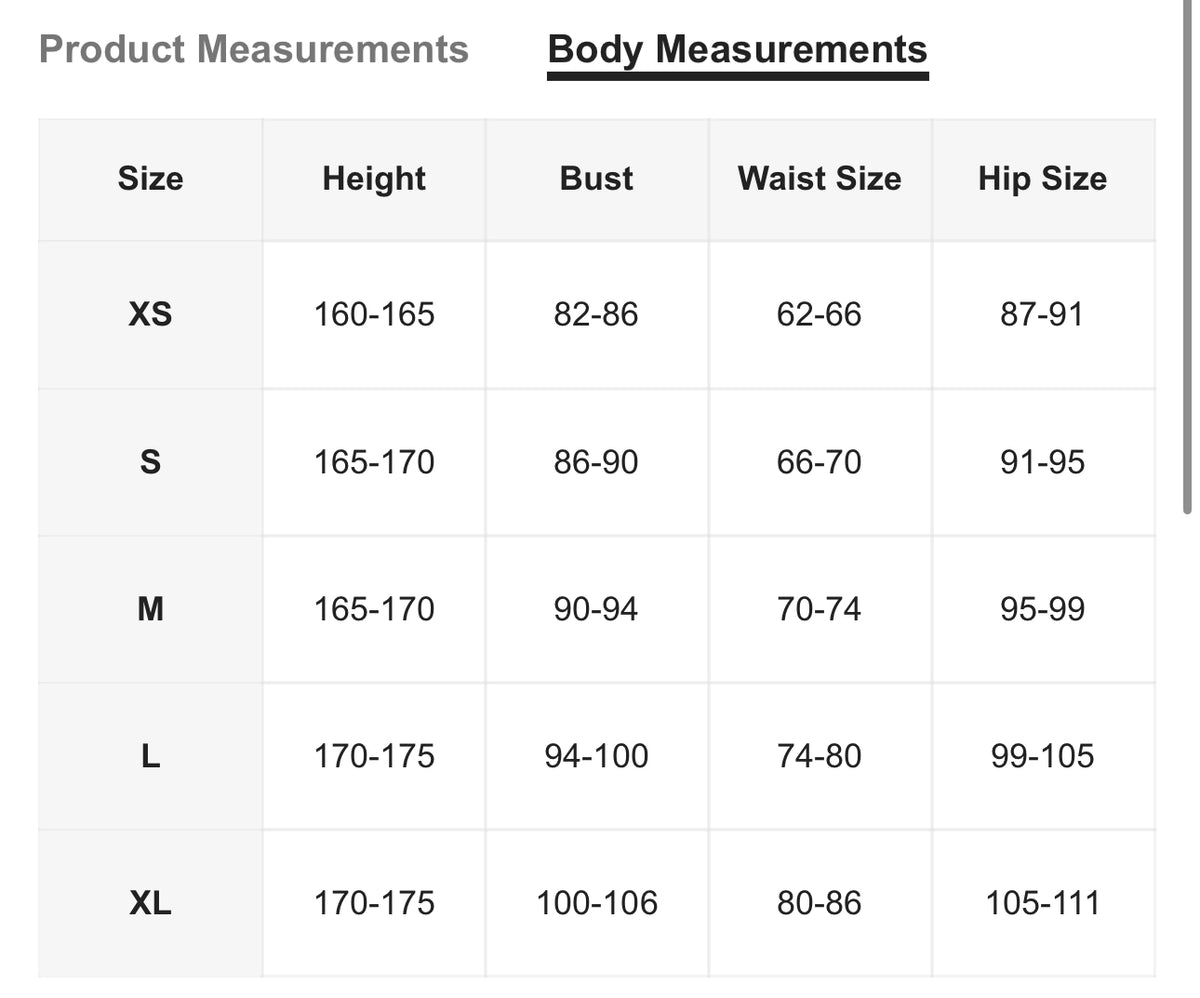Choose the M size row label
This screenshot has width=1200, height=998.
click(150, 609)
